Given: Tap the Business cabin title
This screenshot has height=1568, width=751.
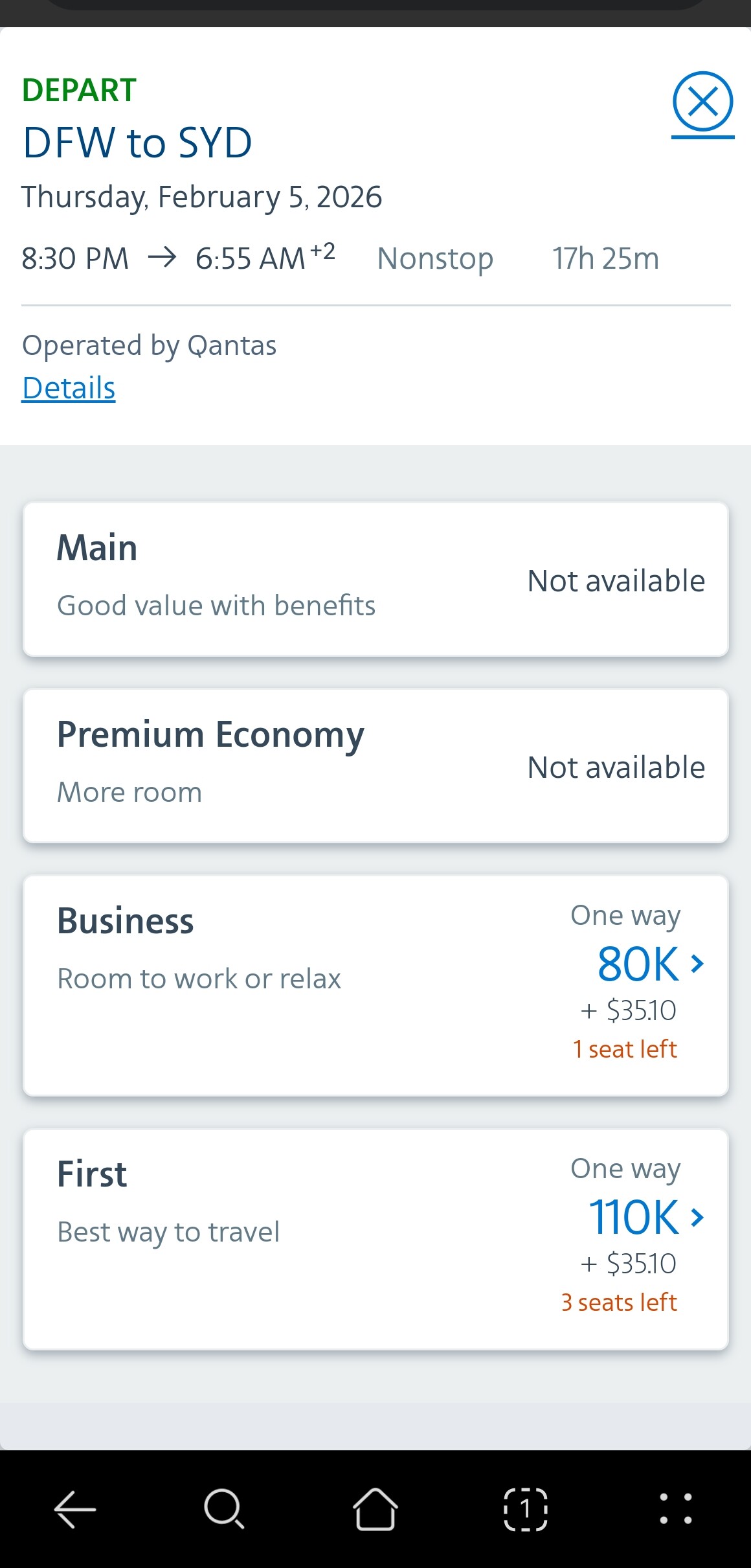Looking at the screenshot, I should pyautogui.click(x=126, y=921).
